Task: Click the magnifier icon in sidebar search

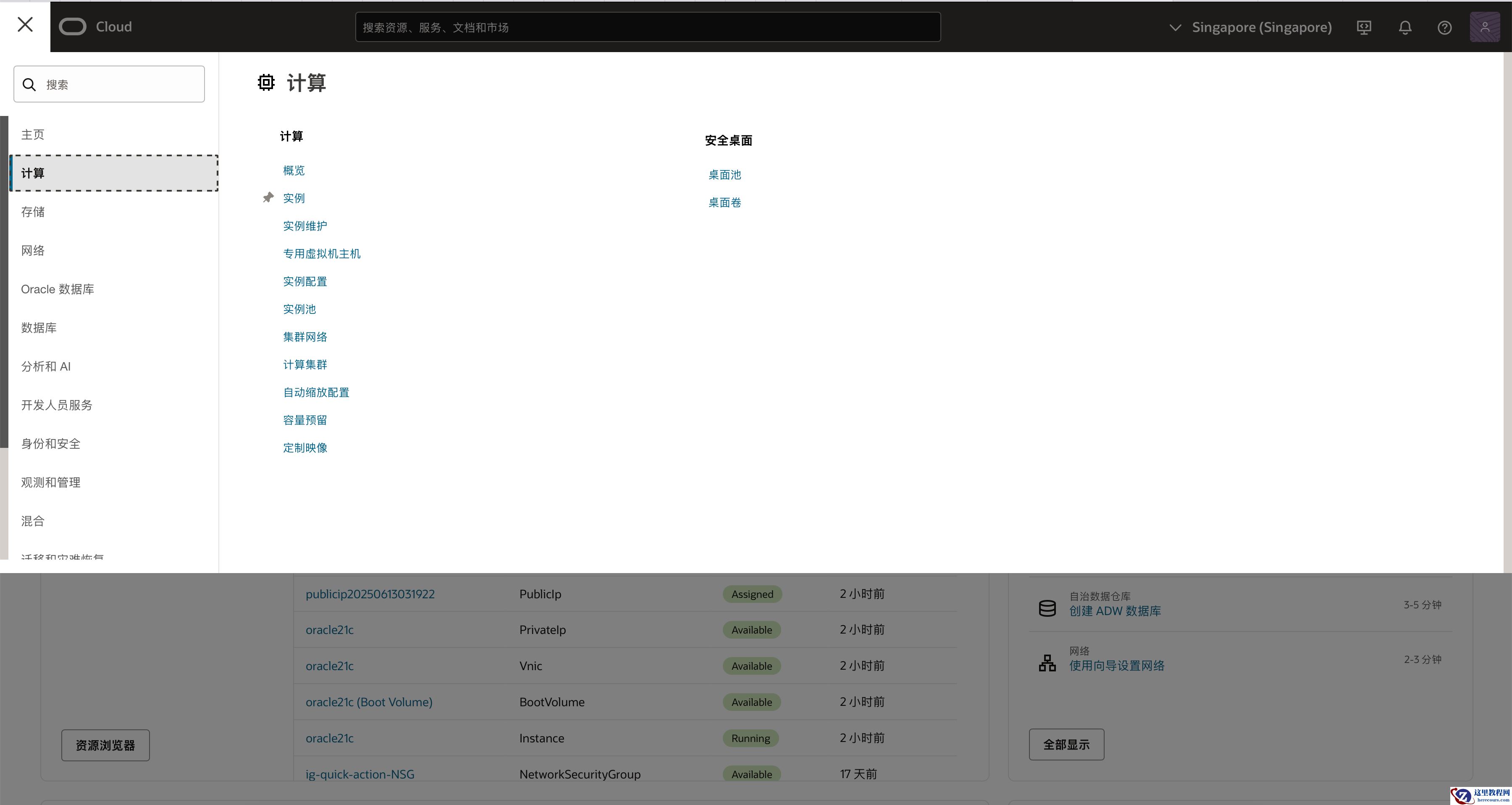Action: (x=29, y=84)
